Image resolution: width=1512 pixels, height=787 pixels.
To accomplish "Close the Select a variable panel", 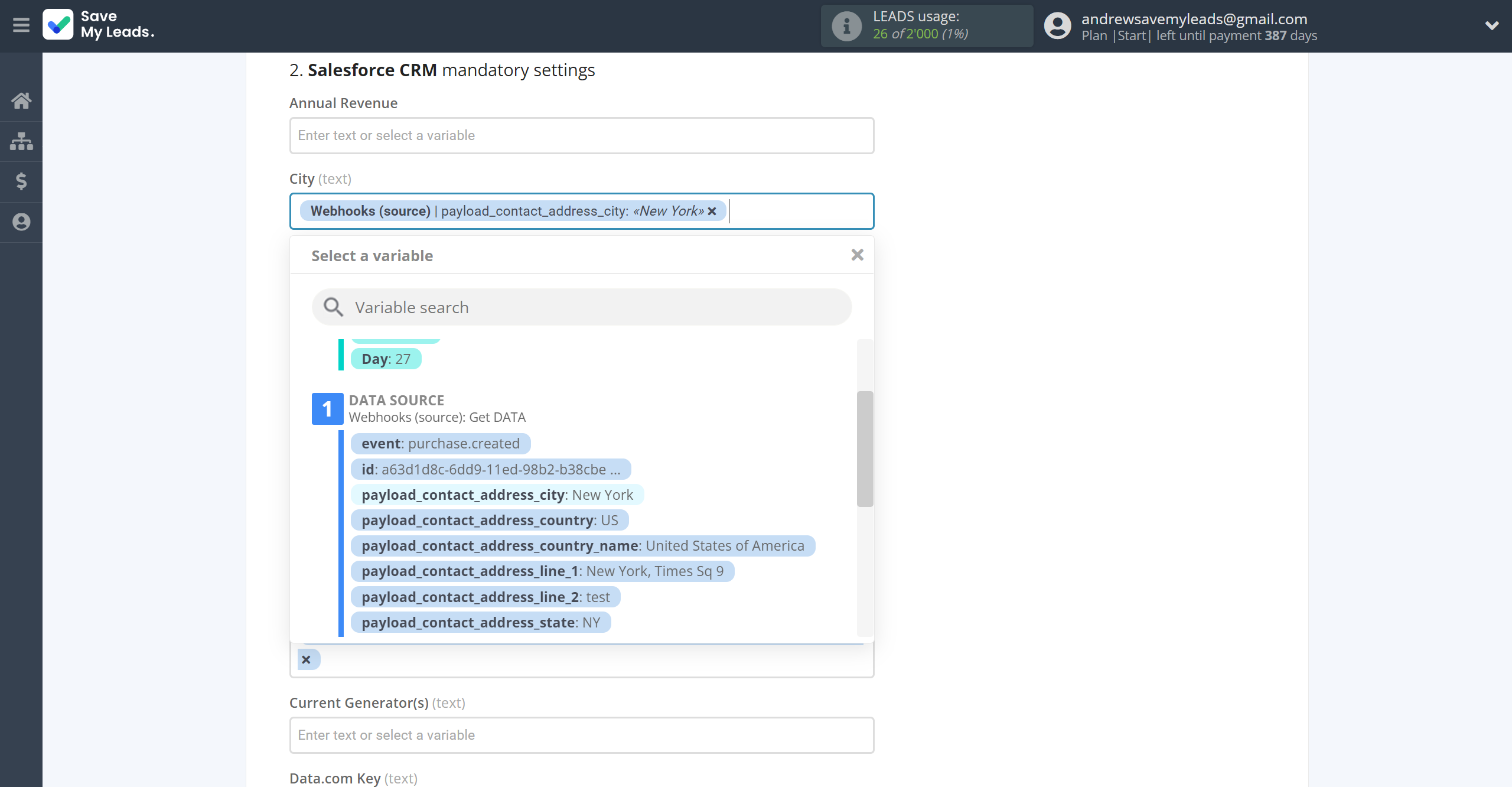I will coord(857,255).
